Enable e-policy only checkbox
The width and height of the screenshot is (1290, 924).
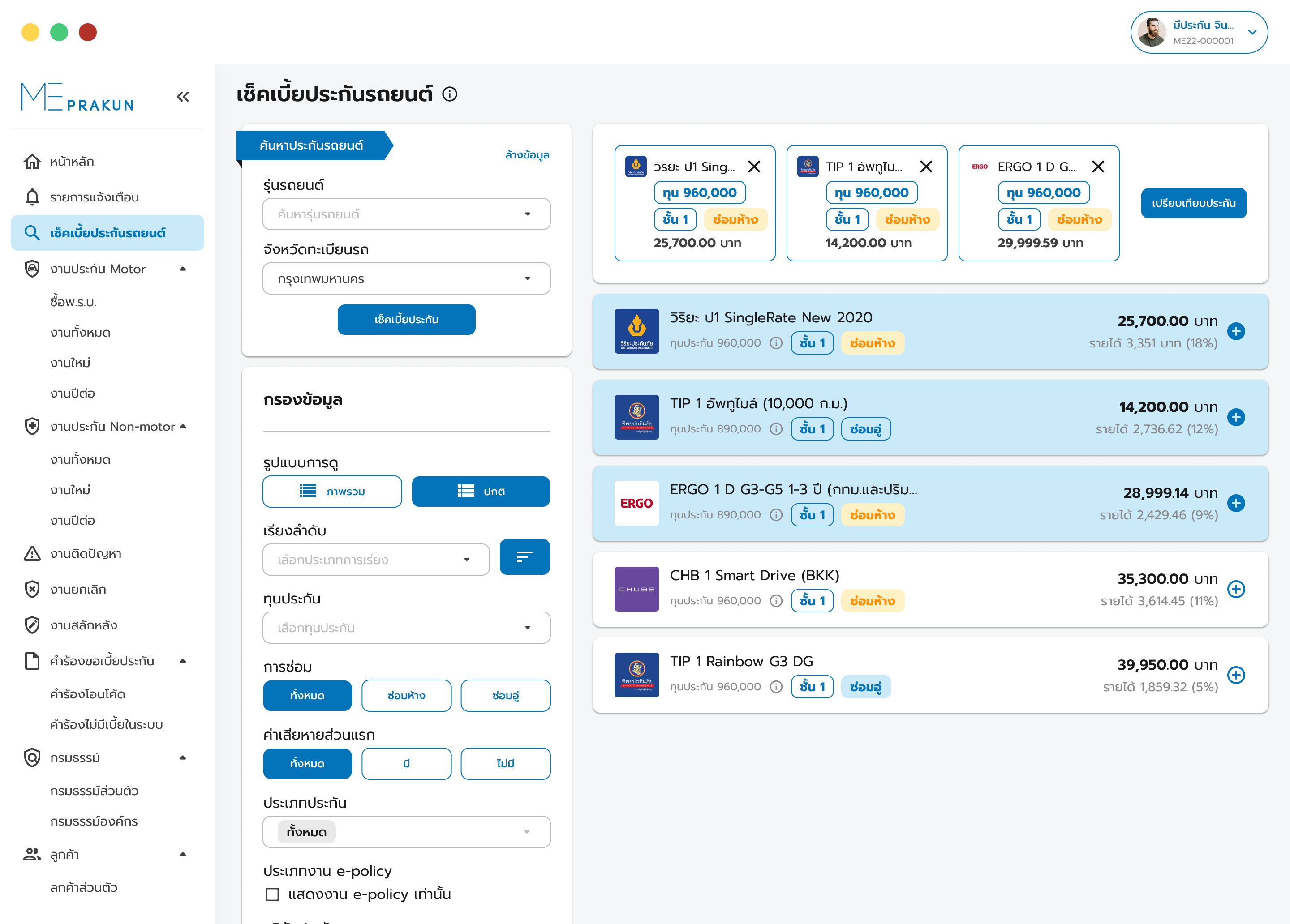[272, 894]
